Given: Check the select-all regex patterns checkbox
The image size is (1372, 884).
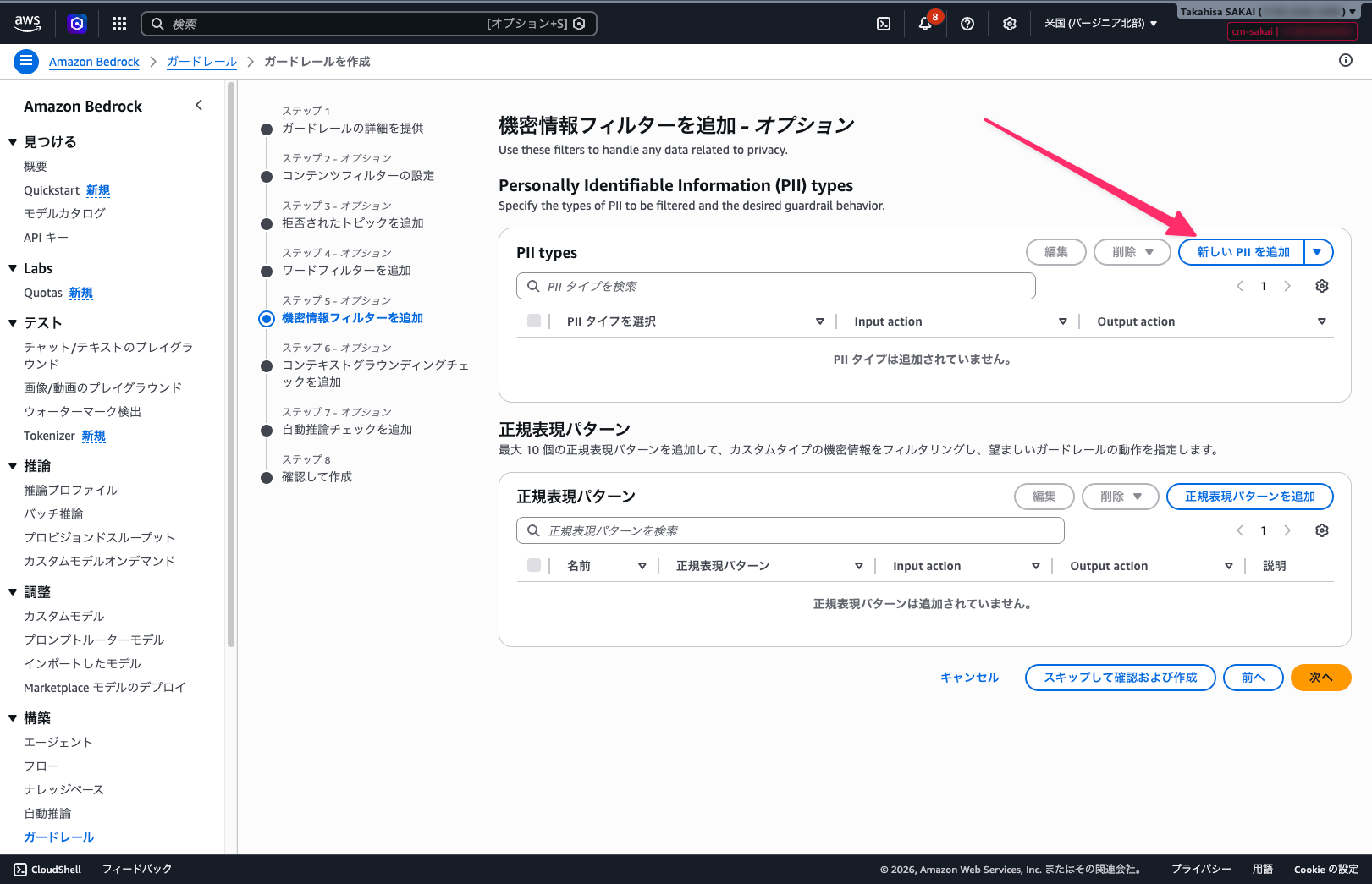Looking at the screenshot, I should (x=534, y=566).
